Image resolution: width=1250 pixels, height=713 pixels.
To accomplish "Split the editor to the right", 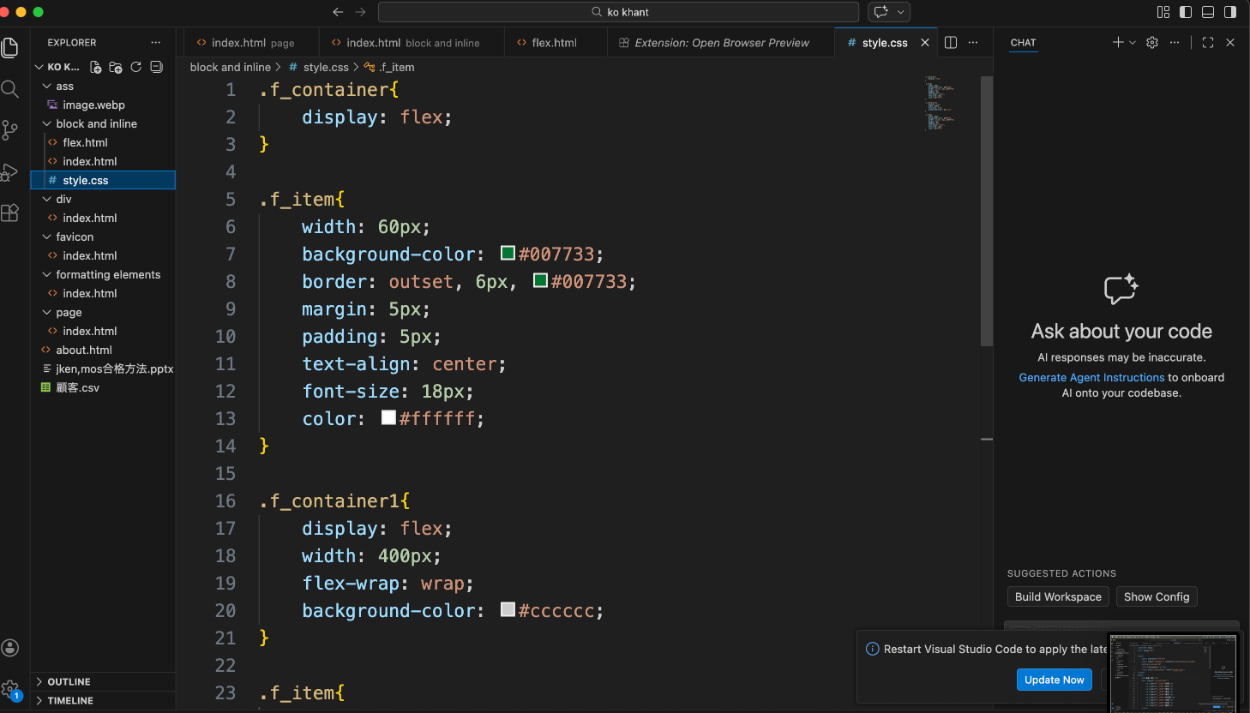I will pyautogui.click(x=951, y=43).
